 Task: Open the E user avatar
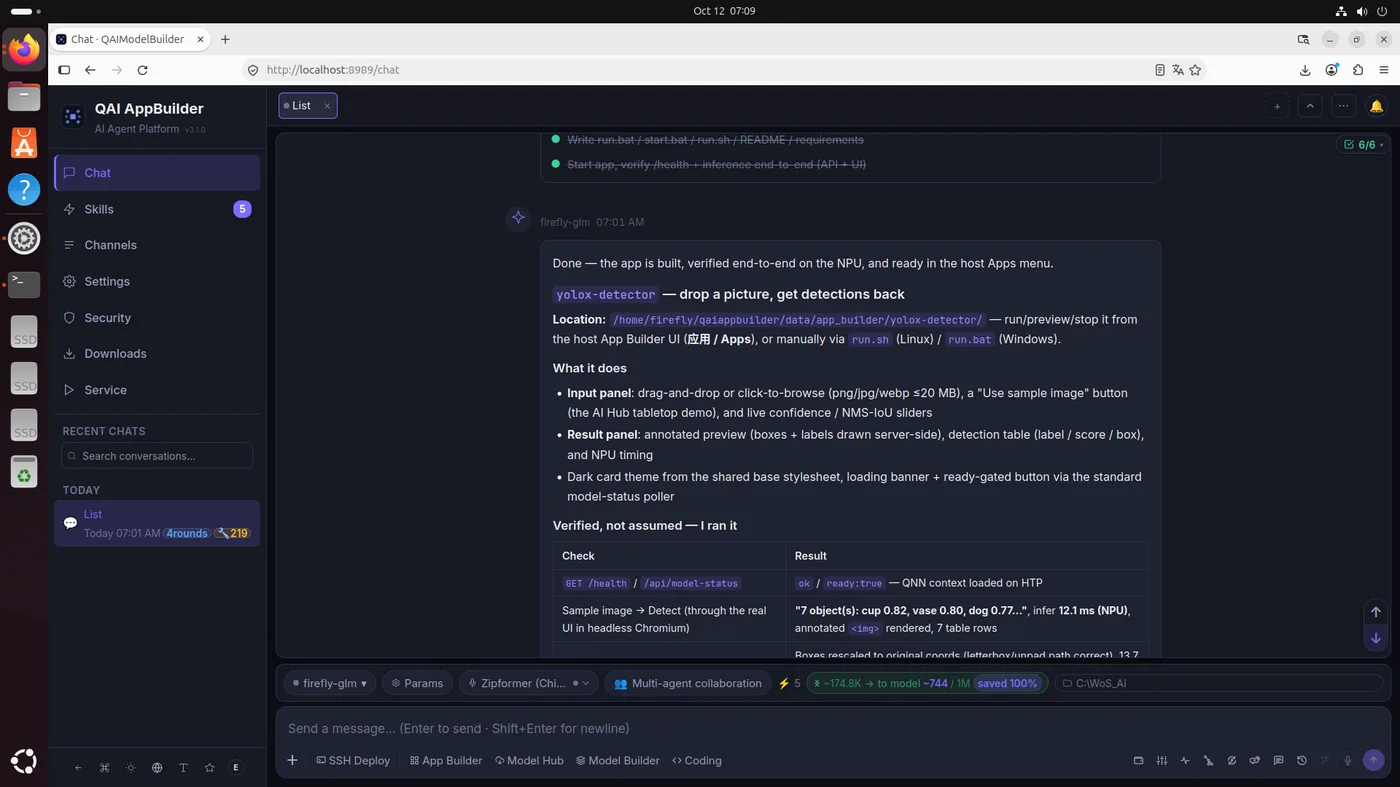pos(236,768)
